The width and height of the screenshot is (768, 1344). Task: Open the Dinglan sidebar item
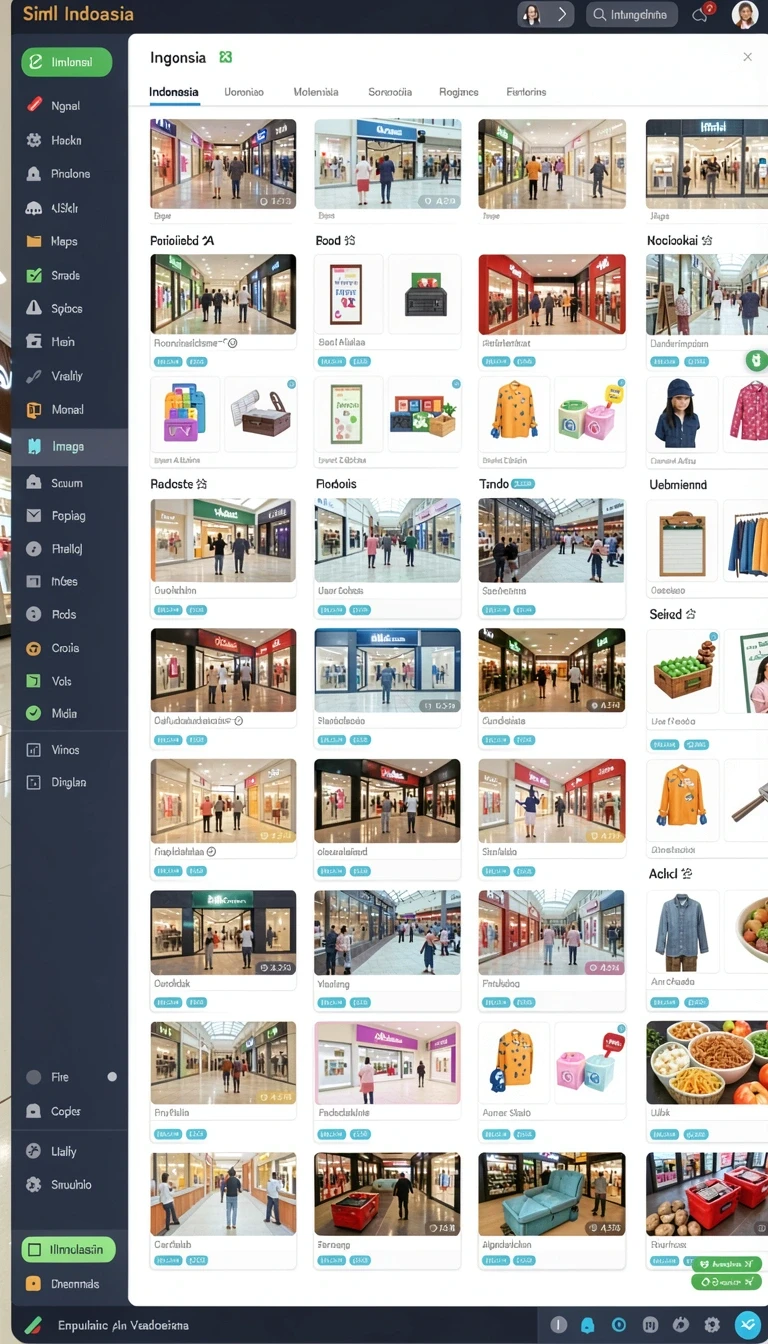pyautogui.click(x=68, y=783)
